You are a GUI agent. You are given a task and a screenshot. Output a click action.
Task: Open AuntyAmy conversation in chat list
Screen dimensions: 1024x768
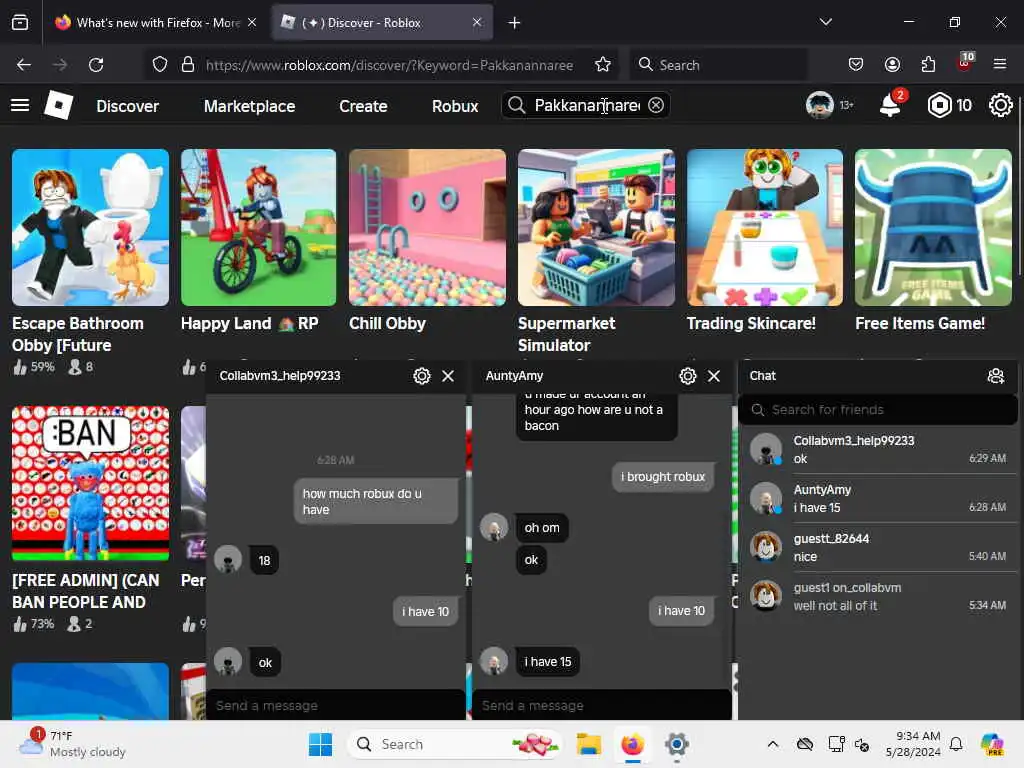pyautogui.click(x=878, y=498)
